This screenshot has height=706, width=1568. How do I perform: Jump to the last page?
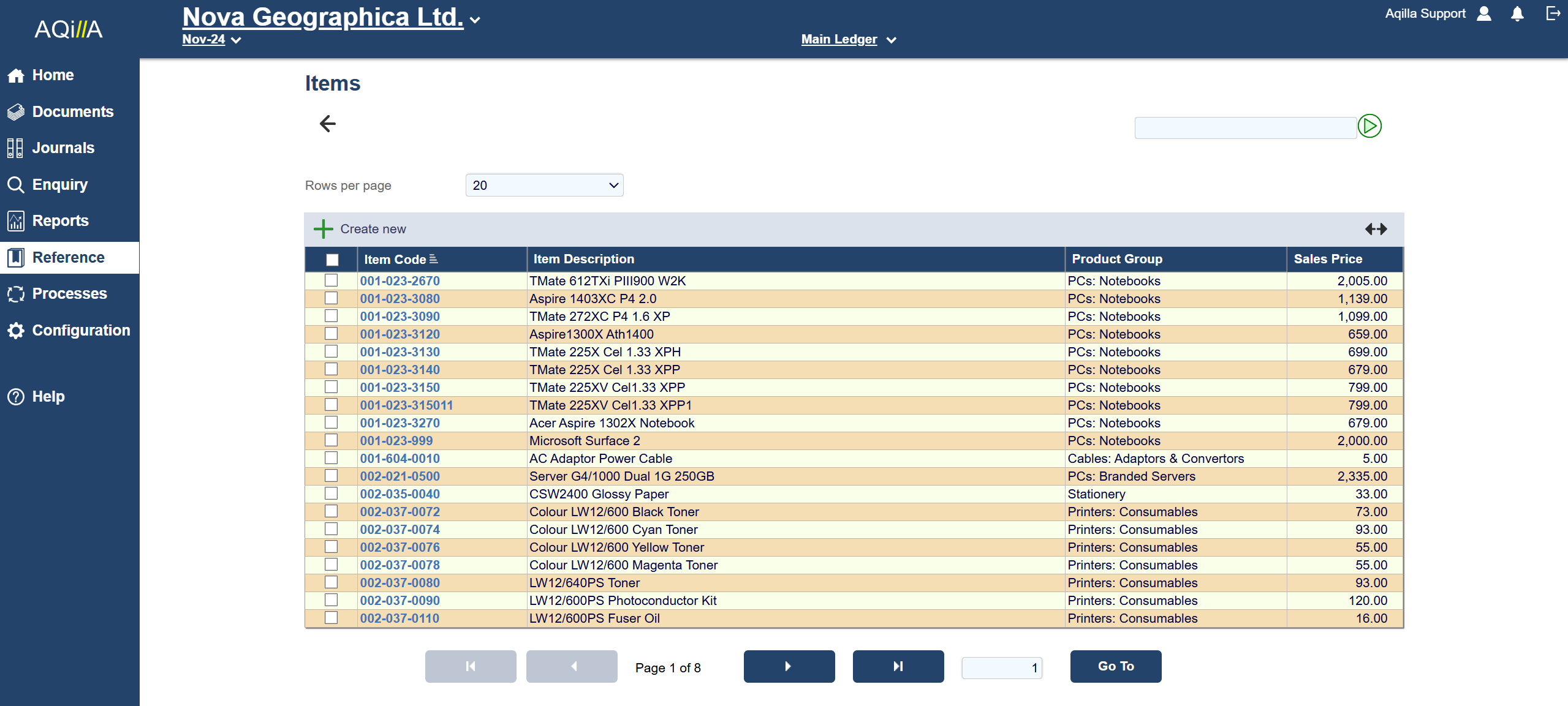898,666
